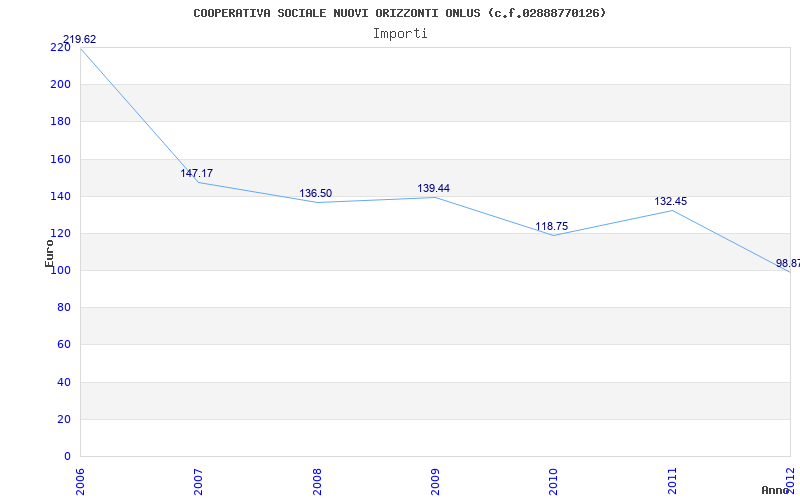The width and height of the screenshot is (800, 500).
Task: Click the 2012 year axis label
Action: click(790, 479)
